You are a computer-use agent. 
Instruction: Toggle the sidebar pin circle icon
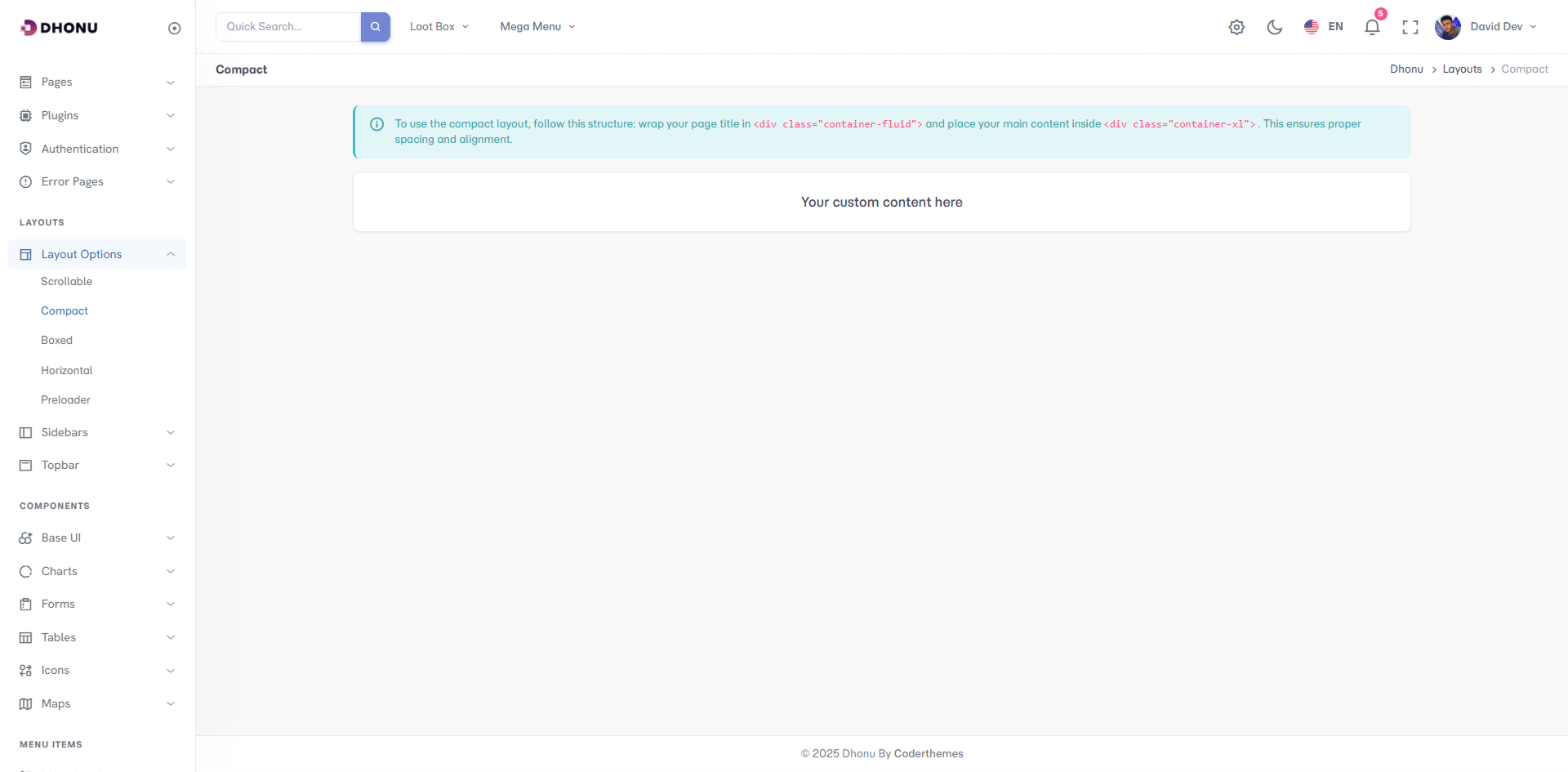click(174, 29)
